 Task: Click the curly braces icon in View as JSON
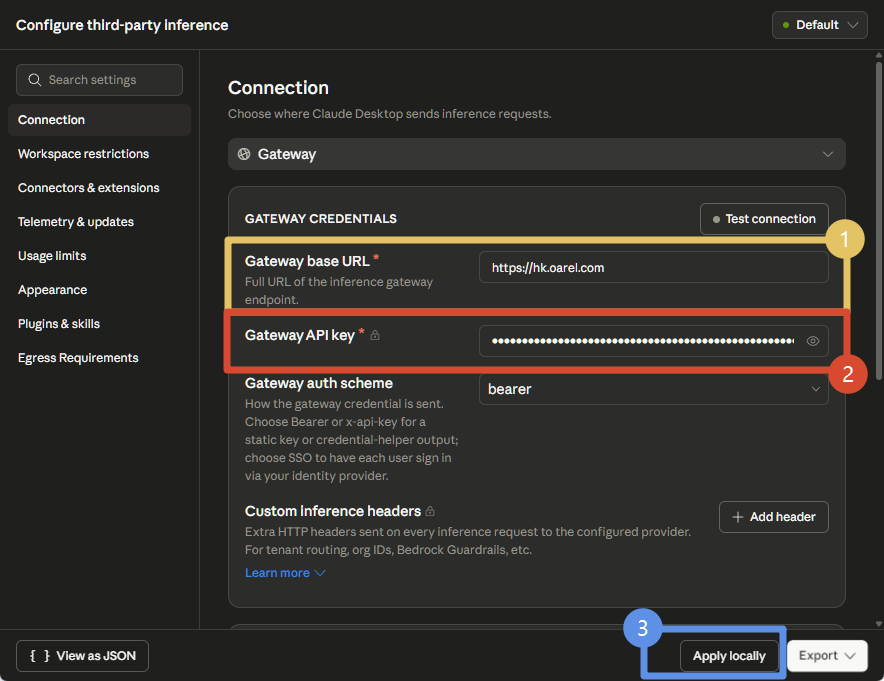point(40,656)
